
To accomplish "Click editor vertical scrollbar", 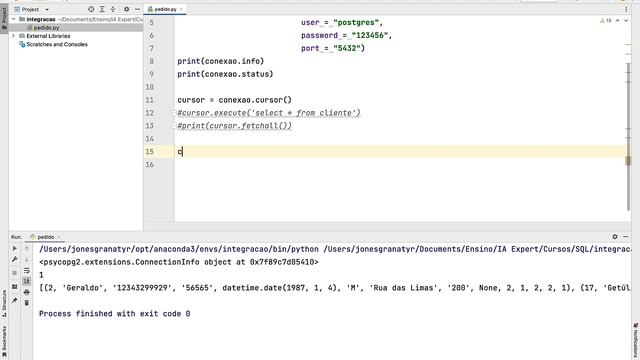I will click(628, 137).
